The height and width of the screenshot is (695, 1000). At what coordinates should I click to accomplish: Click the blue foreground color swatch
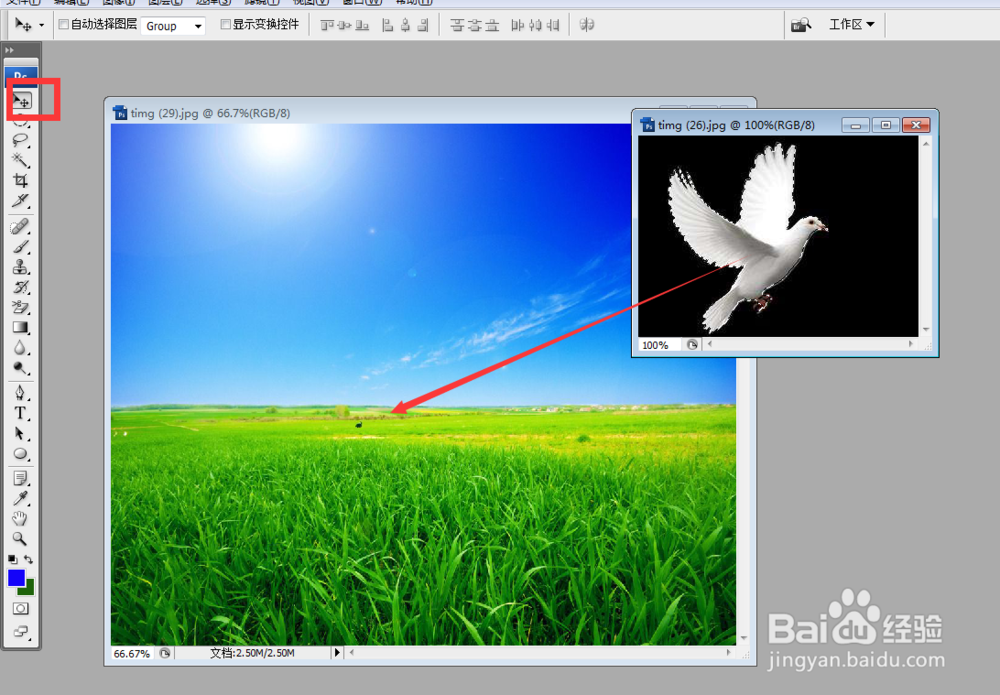(x=16, y=578)
